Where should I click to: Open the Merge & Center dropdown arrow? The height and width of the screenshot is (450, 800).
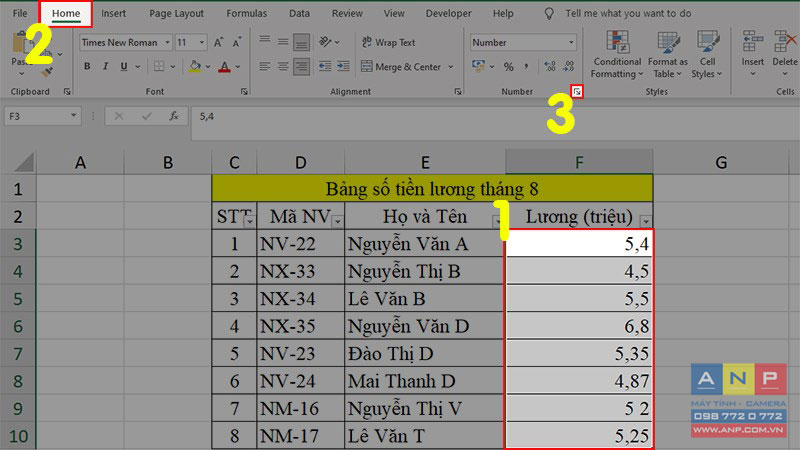[x=451, y=66]
